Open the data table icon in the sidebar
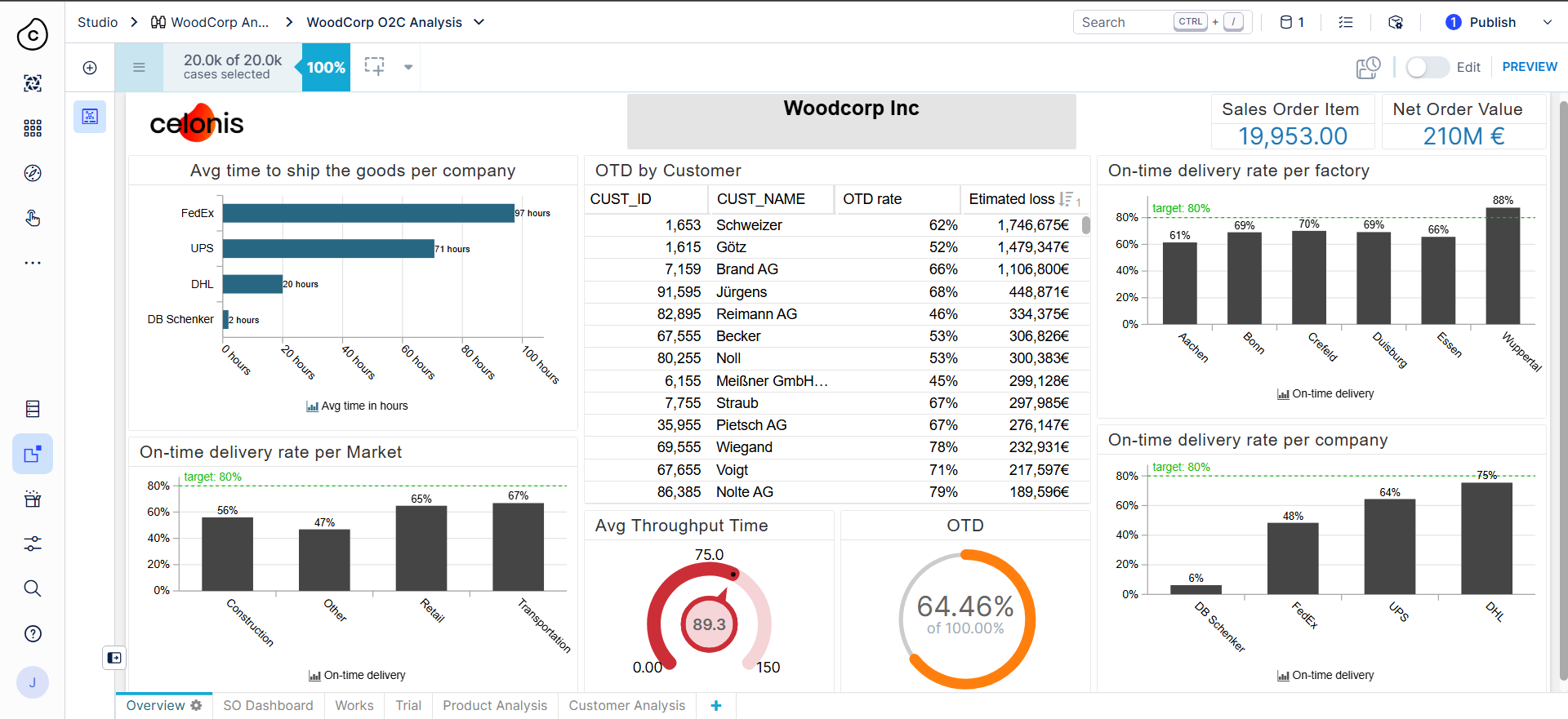1568x719 pixels. (33, 409)
